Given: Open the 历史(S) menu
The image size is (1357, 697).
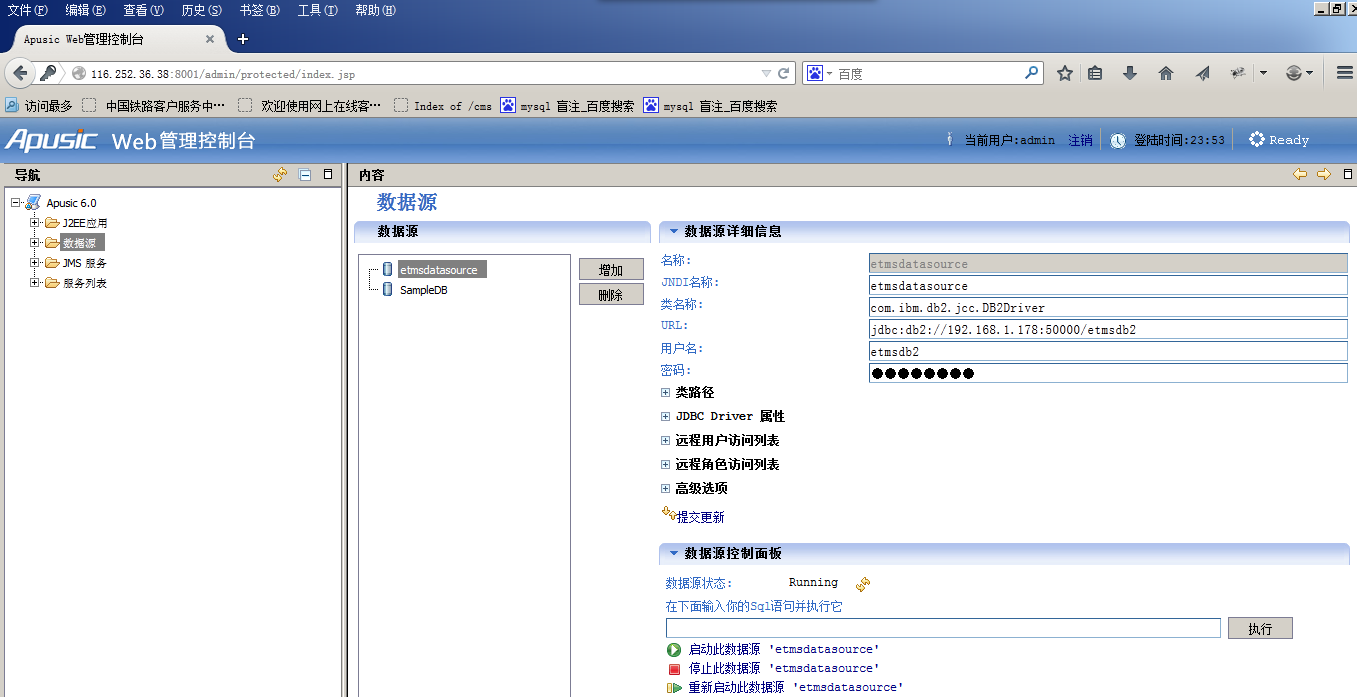Looking at the screenshot, I should [x=201, y=10].
